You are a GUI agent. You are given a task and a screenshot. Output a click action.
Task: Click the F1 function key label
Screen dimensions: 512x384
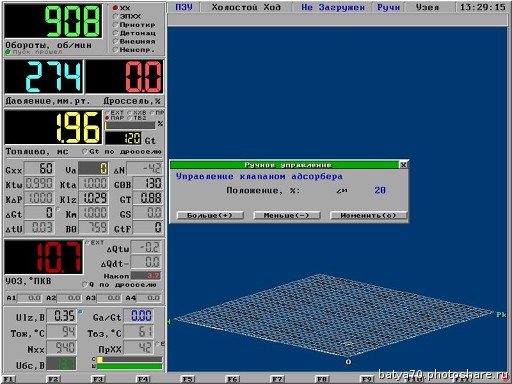pos(8,379)
